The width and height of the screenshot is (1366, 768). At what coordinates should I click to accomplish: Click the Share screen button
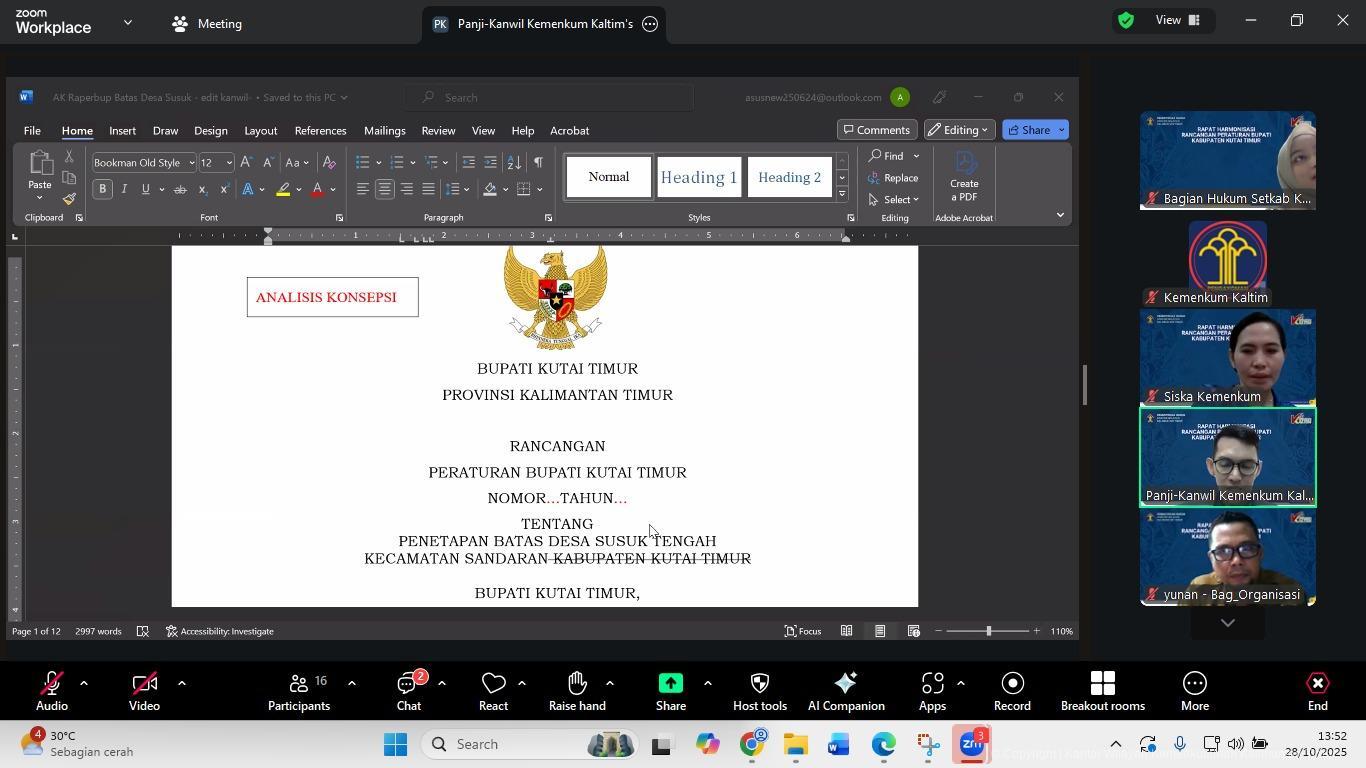coord(670,689)
